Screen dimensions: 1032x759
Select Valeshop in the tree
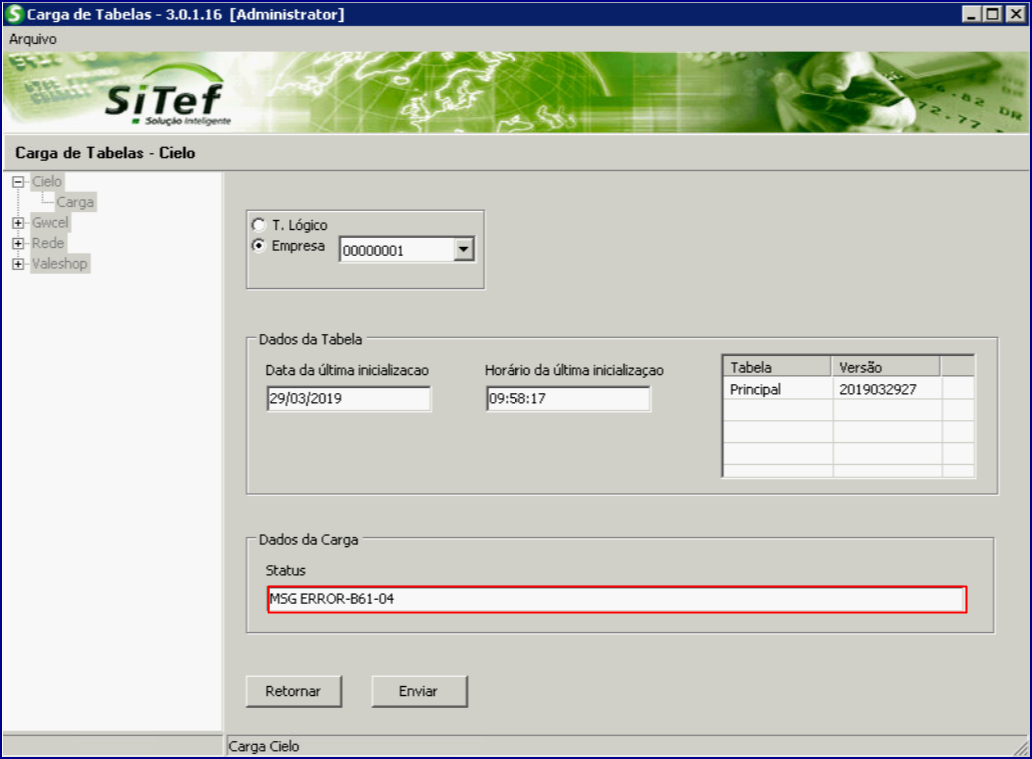[60, 264]
